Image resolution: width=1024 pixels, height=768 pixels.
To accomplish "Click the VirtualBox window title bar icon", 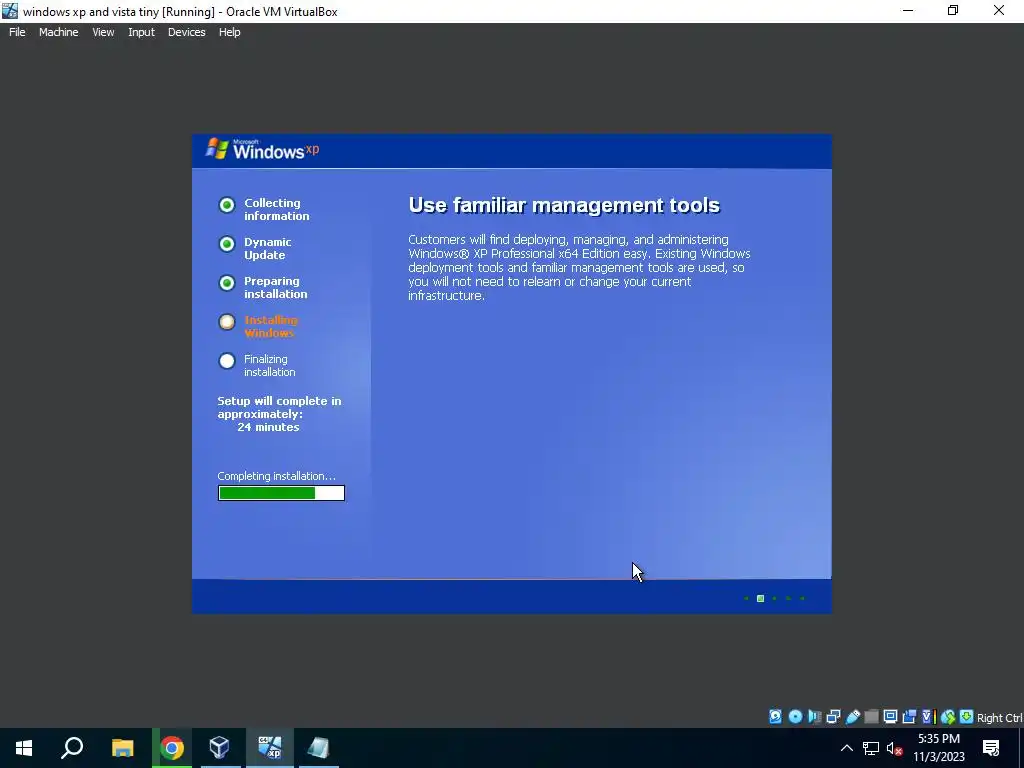I will (10, 11).
